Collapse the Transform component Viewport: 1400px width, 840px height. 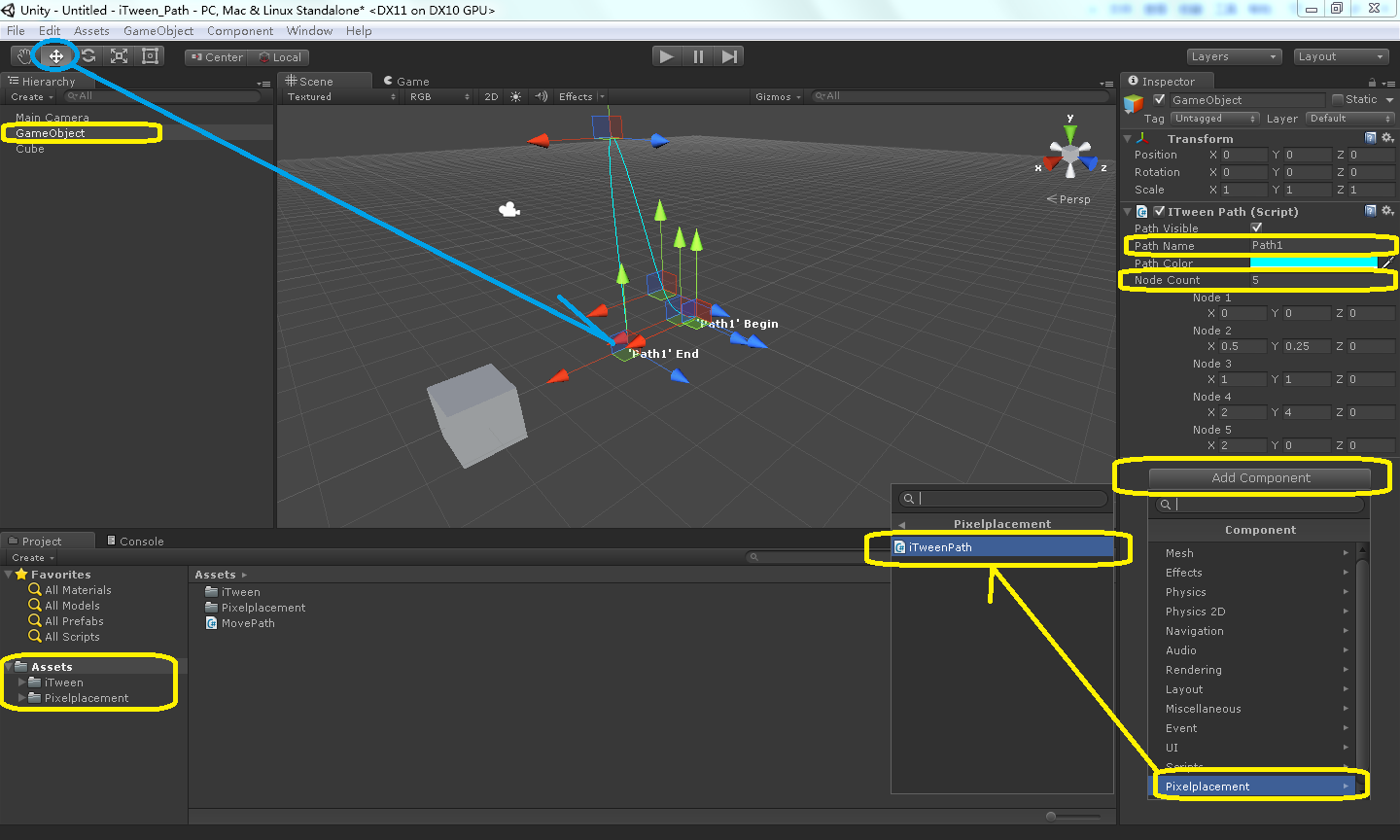[1128, 139]
